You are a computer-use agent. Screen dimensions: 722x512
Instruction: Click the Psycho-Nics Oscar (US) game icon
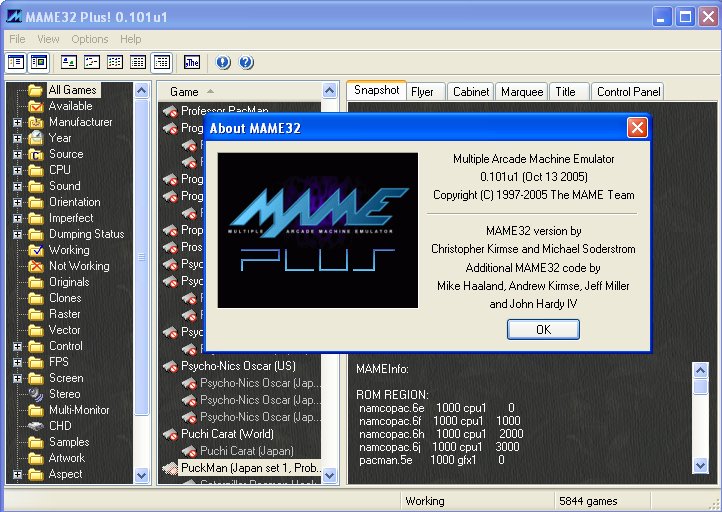(x=170, y=367)
